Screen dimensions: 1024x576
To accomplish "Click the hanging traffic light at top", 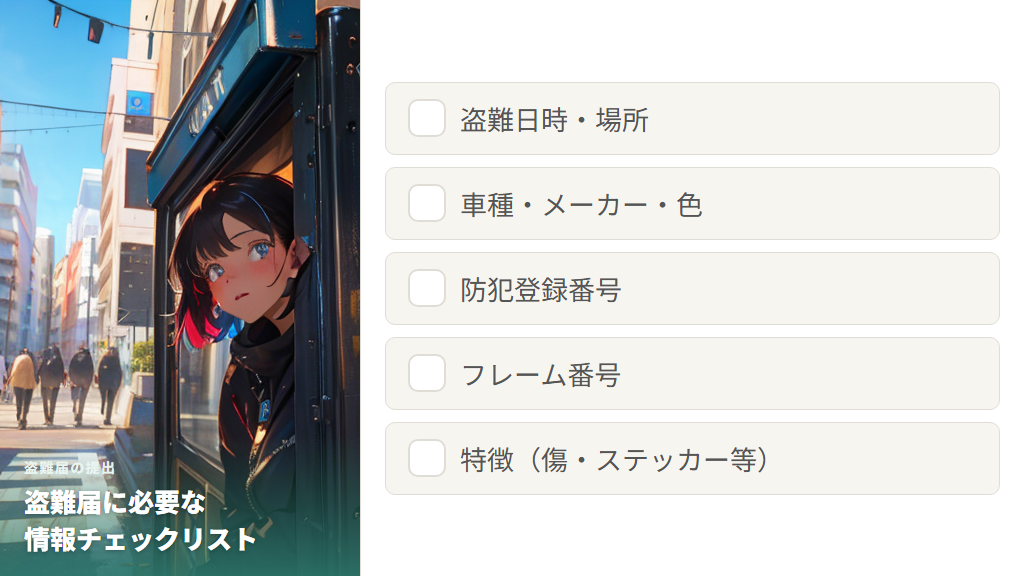I will [95, 29].
